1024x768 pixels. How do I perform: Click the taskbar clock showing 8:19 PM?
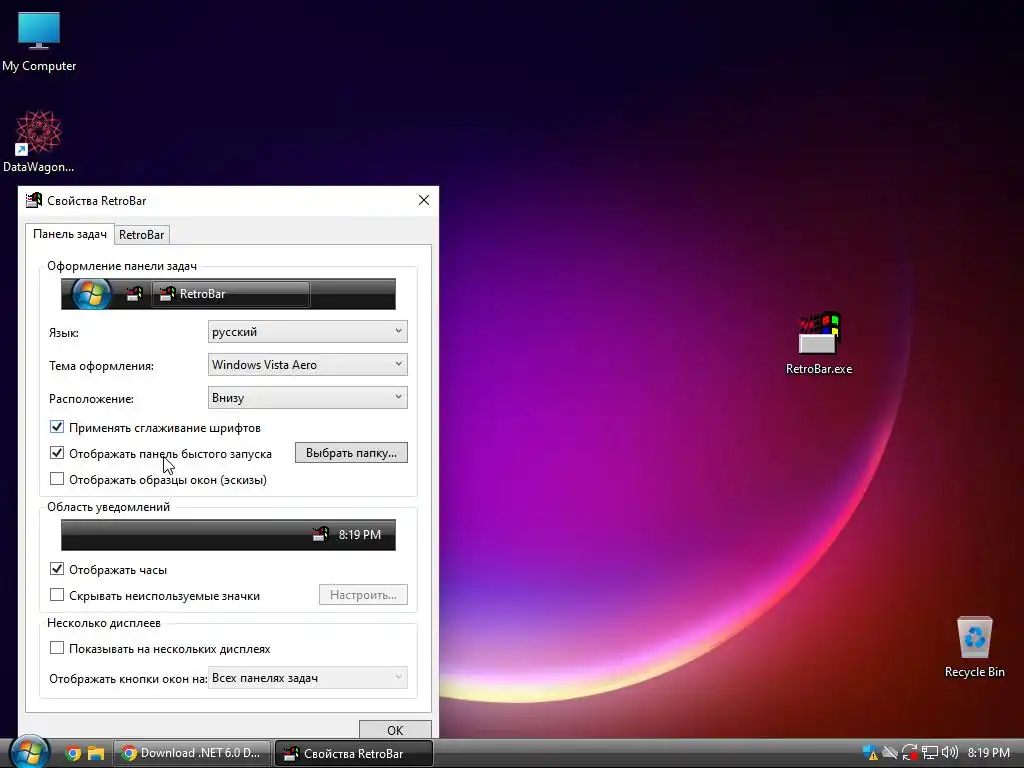click(989, 753)
